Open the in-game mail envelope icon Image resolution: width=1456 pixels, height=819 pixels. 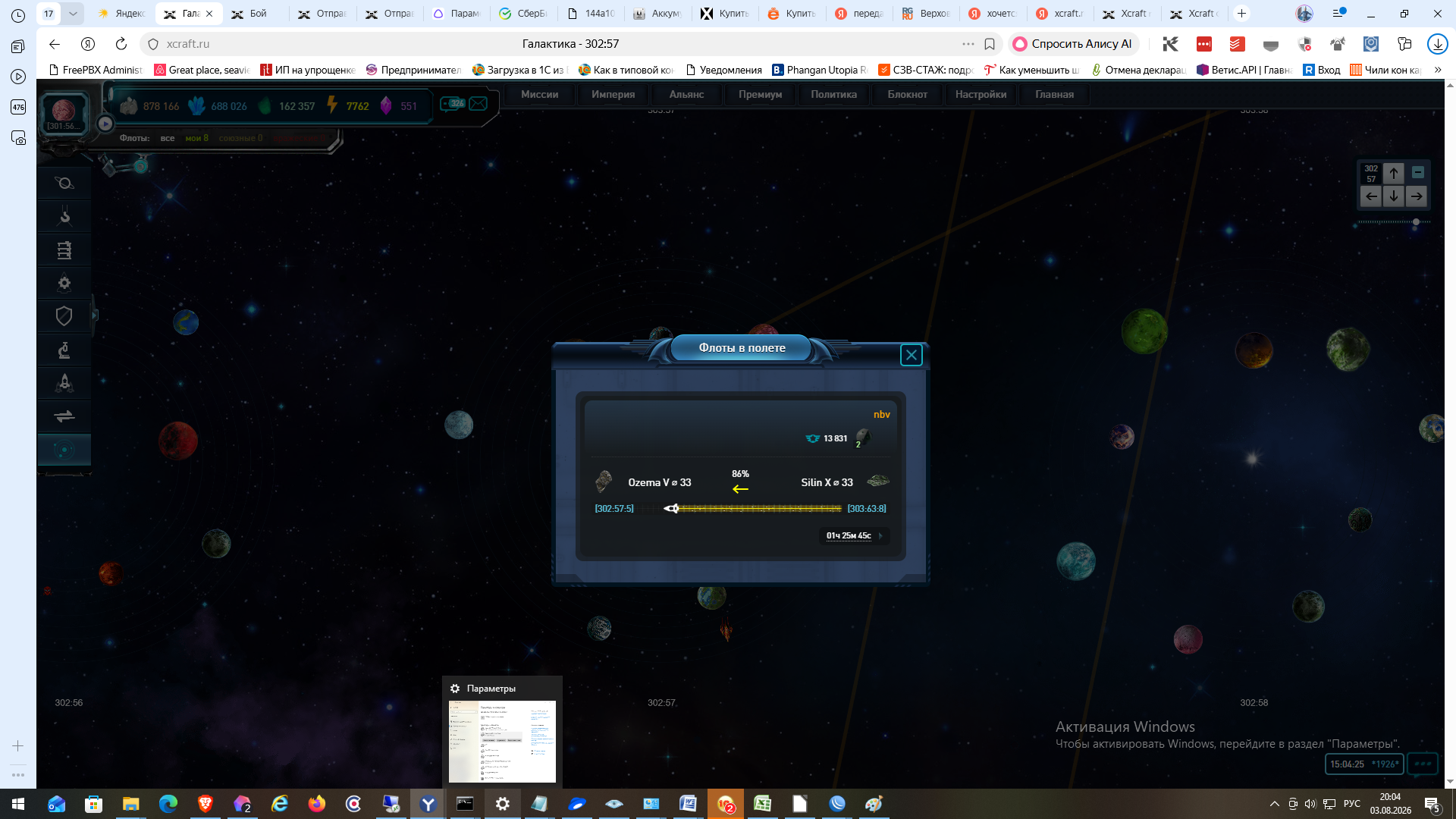pyautogui.click(x=479, y=104)
